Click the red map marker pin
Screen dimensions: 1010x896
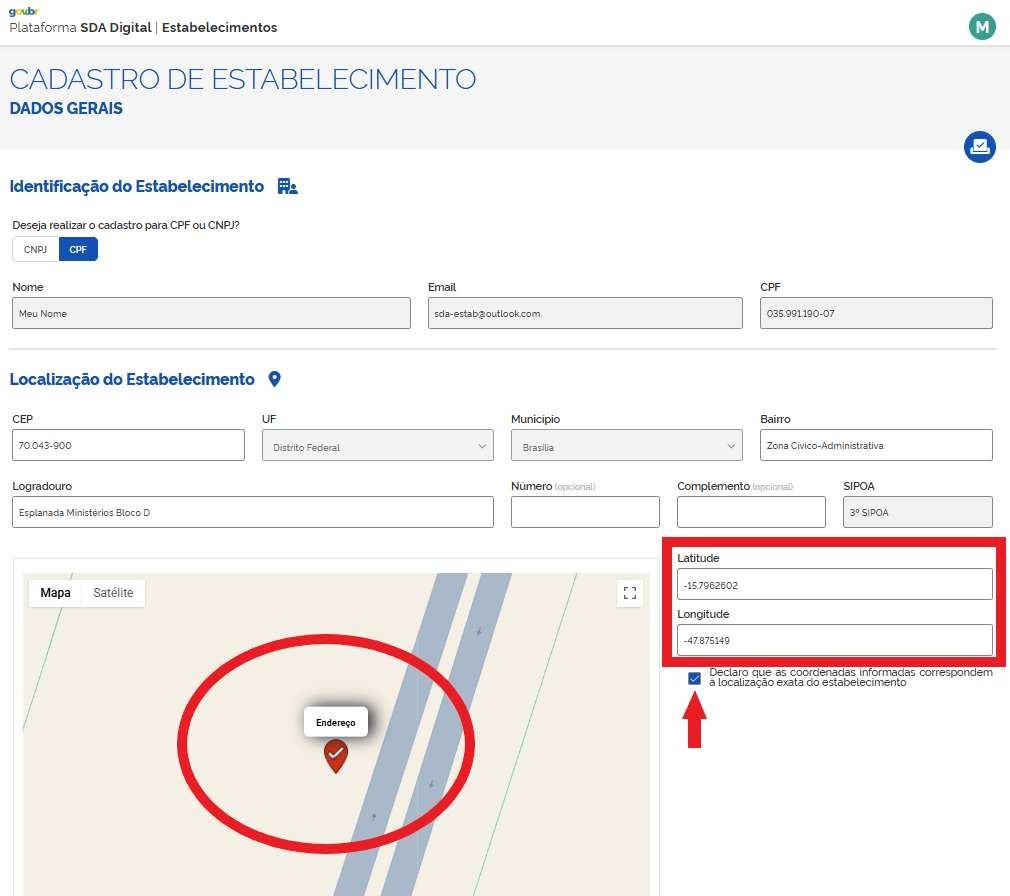click(x=336, y=756)
